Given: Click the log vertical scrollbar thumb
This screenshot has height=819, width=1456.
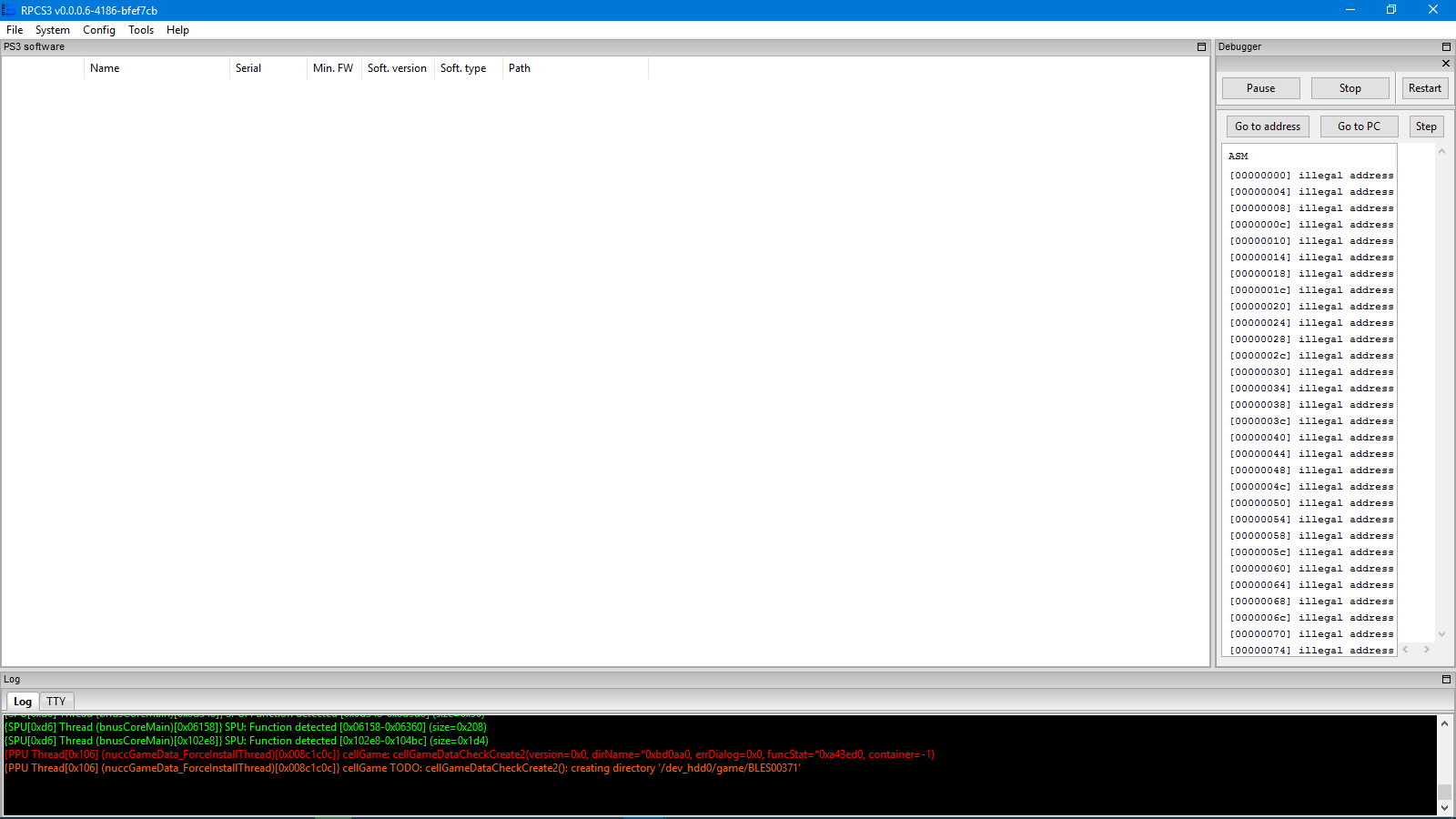Looking at the screenshot, I should click(1444, 791).
